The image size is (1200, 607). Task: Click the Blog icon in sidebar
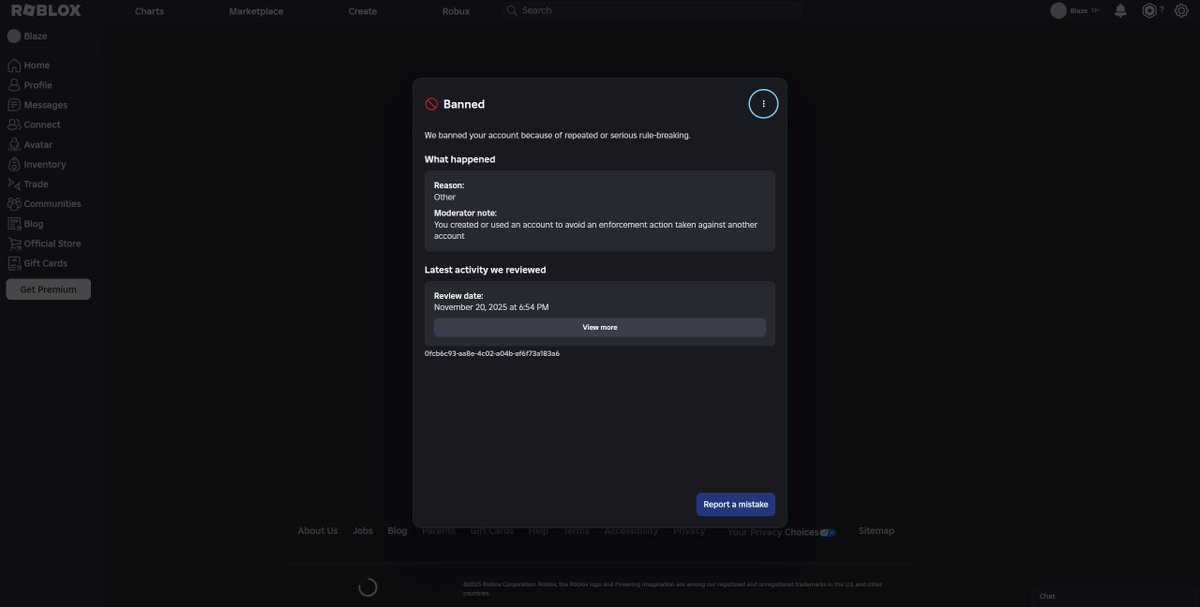[x=14, y=224]
